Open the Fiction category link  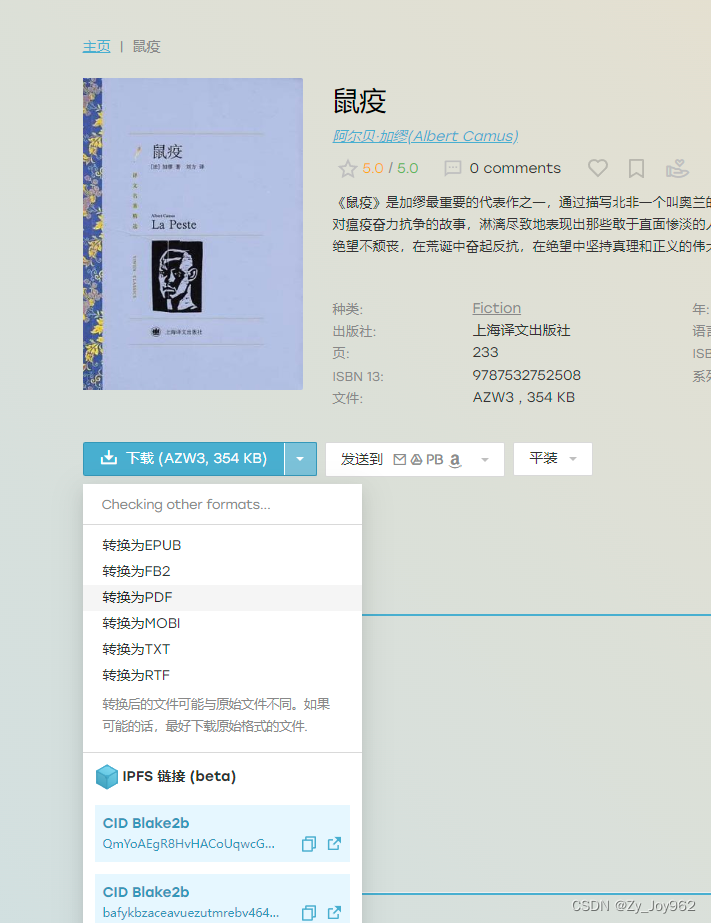click(496, 308)
